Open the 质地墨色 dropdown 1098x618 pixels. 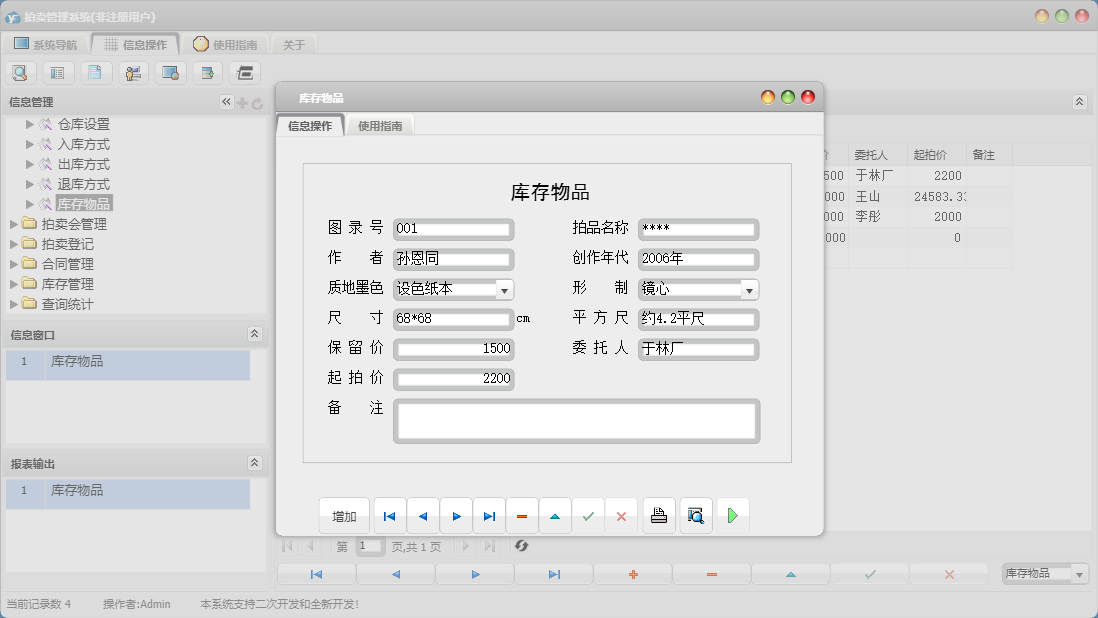pyautogui.click(x=504, y=290)
